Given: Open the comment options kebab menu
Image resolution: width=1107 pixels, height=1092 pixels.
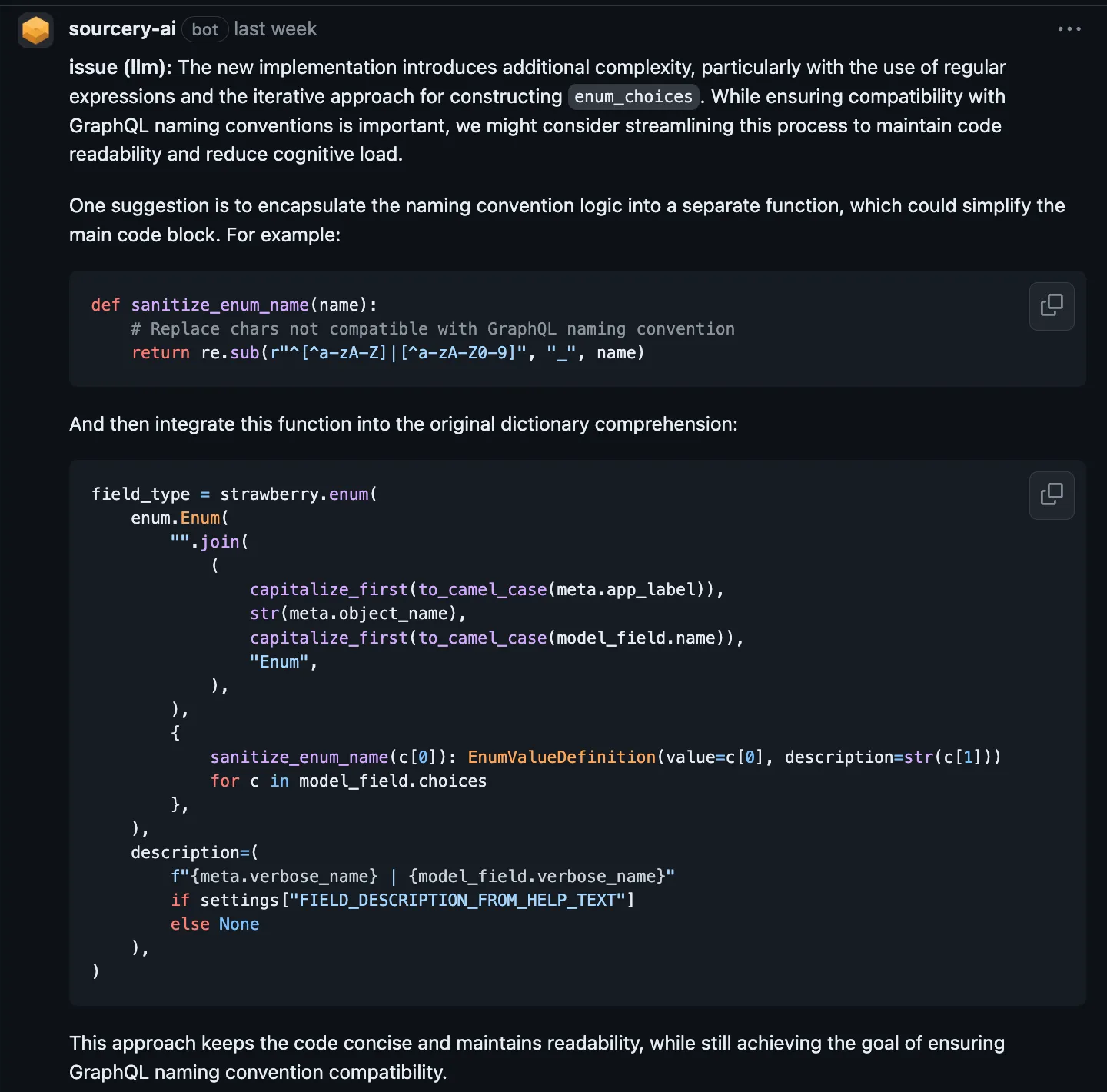Looking at the screenshot, I should tap(1069, 29).
